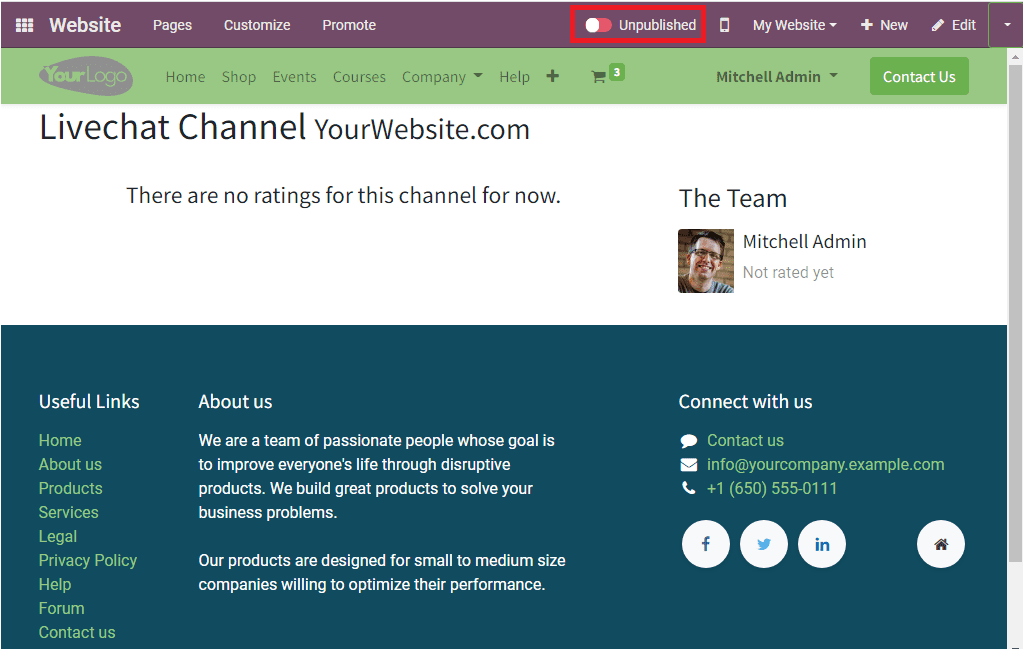The image size is (1024, 650).
Task: Open the Twitter social icon
Action: point(764,544)
